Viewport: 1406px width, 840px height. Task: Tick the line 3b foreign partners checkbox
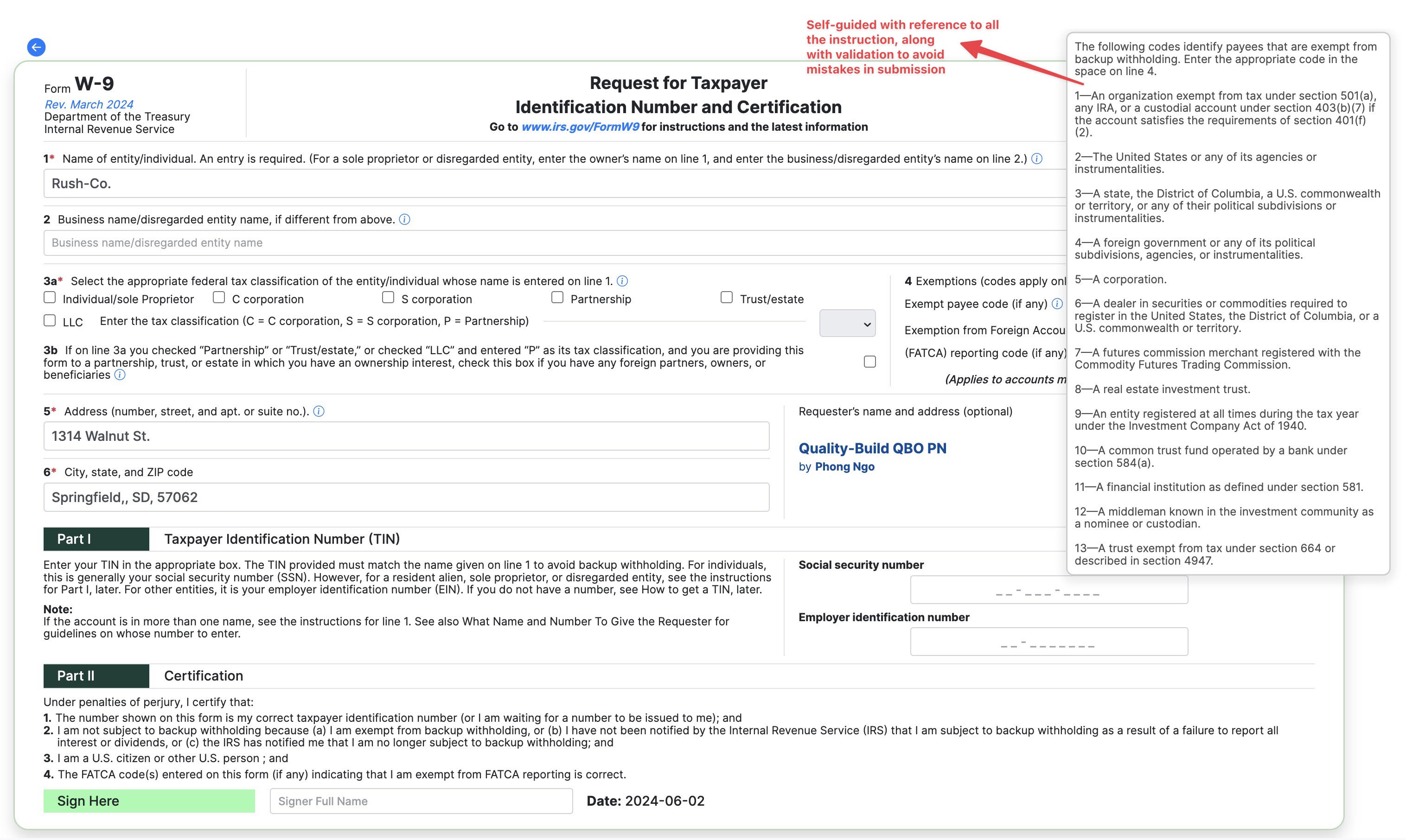click(870, 362)
